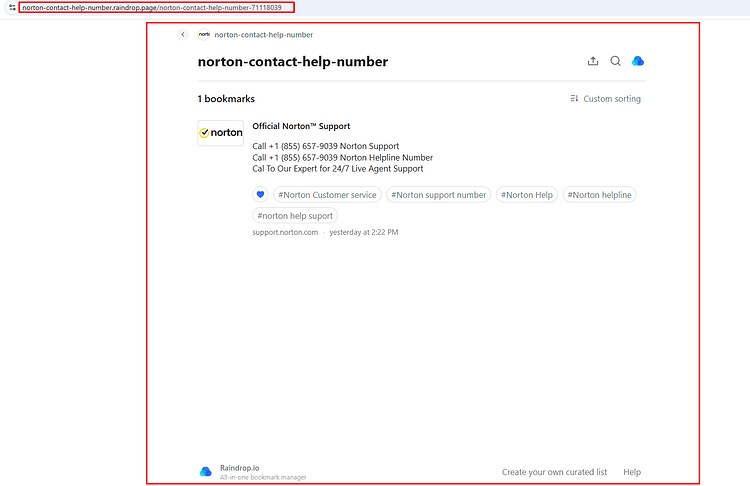750x486 pixels.
Task: Click the Norton Helpline Number description line
Action: [342, 157]
